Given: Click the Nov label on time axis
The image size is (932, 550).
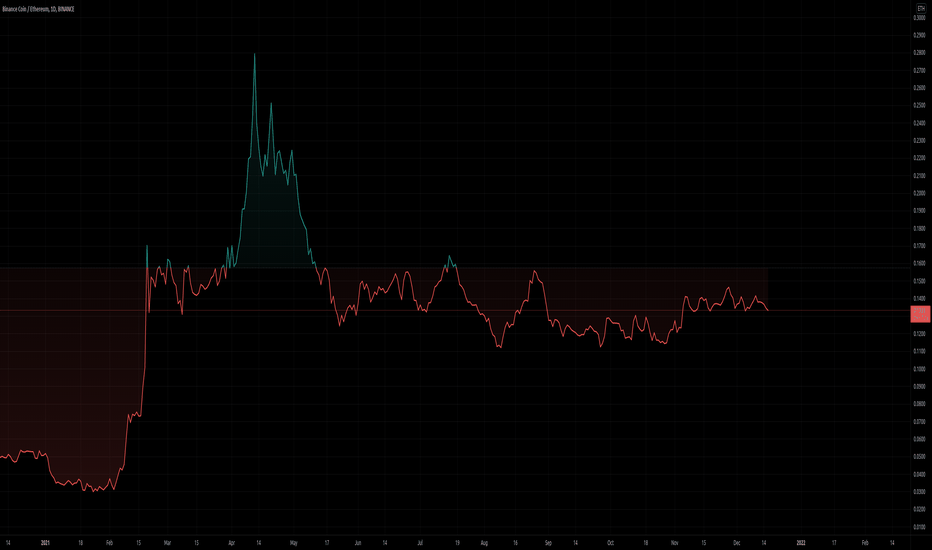Looking at the screenshot, I should point(675,543).
